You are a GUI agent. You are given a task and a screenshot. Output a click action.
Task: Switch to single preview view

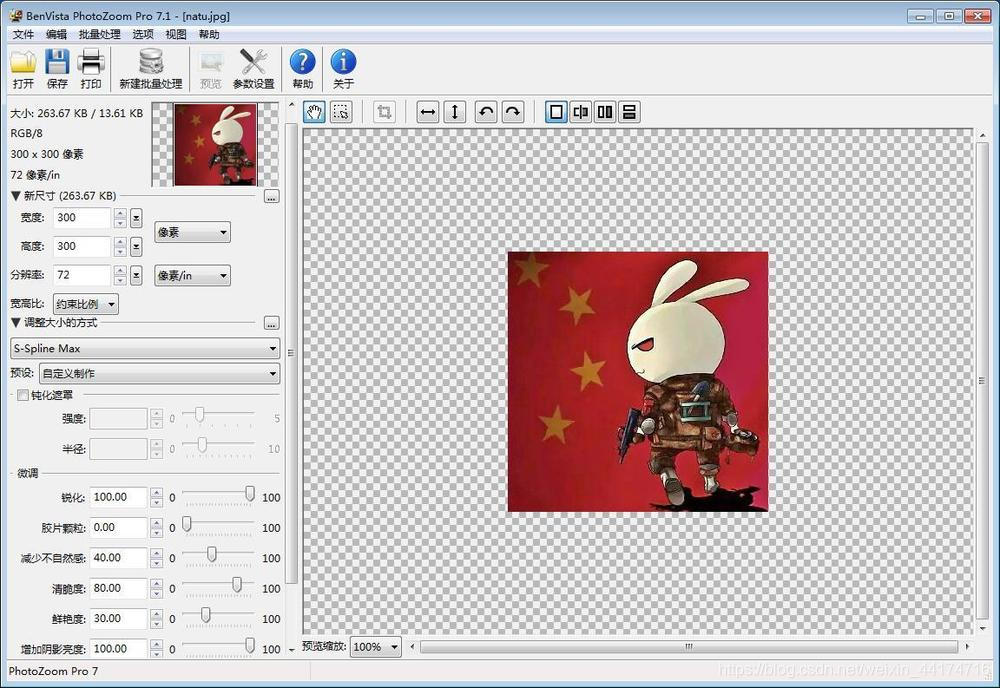click(556, 112)
